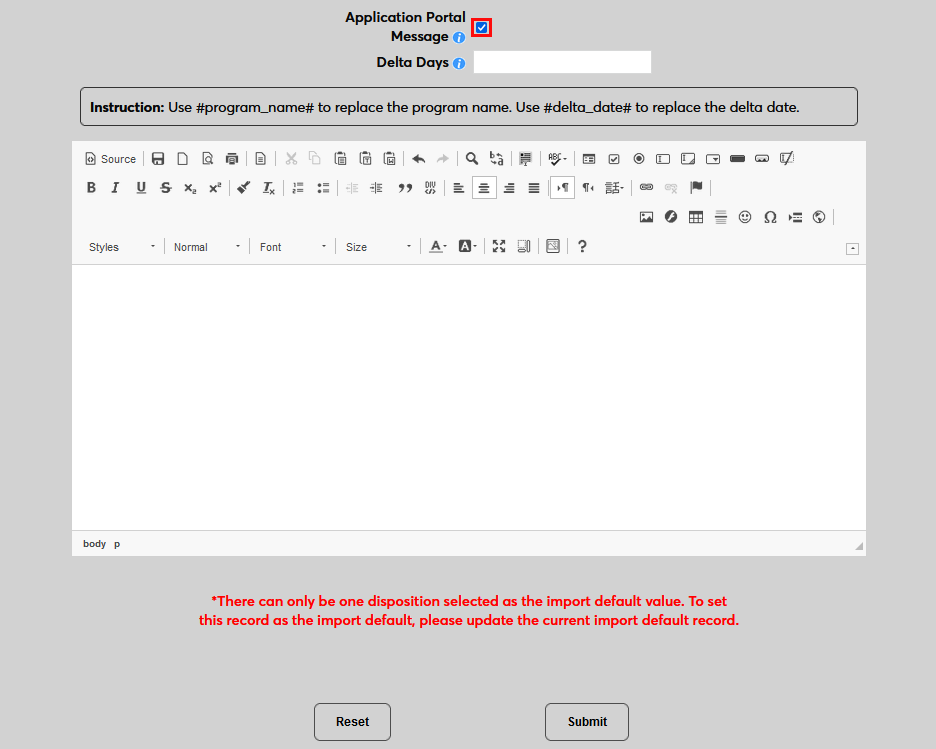
Task: Set text direction left to right
Action: pyautogui.click(x=562, y=187)
